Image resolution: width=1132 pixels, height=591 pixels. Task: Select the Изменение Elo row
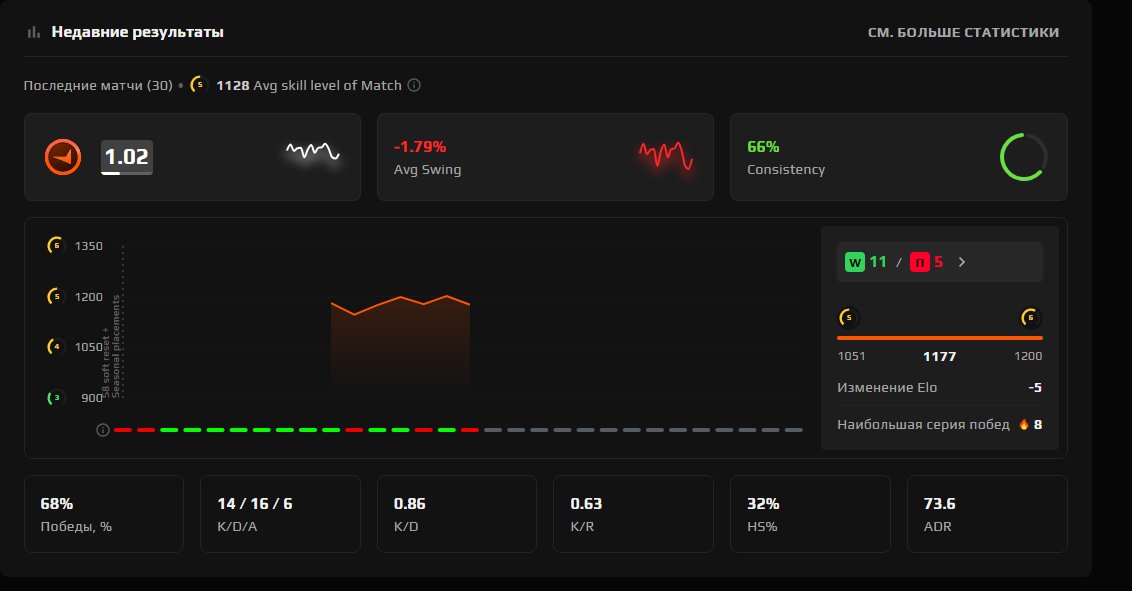point(939,388)
